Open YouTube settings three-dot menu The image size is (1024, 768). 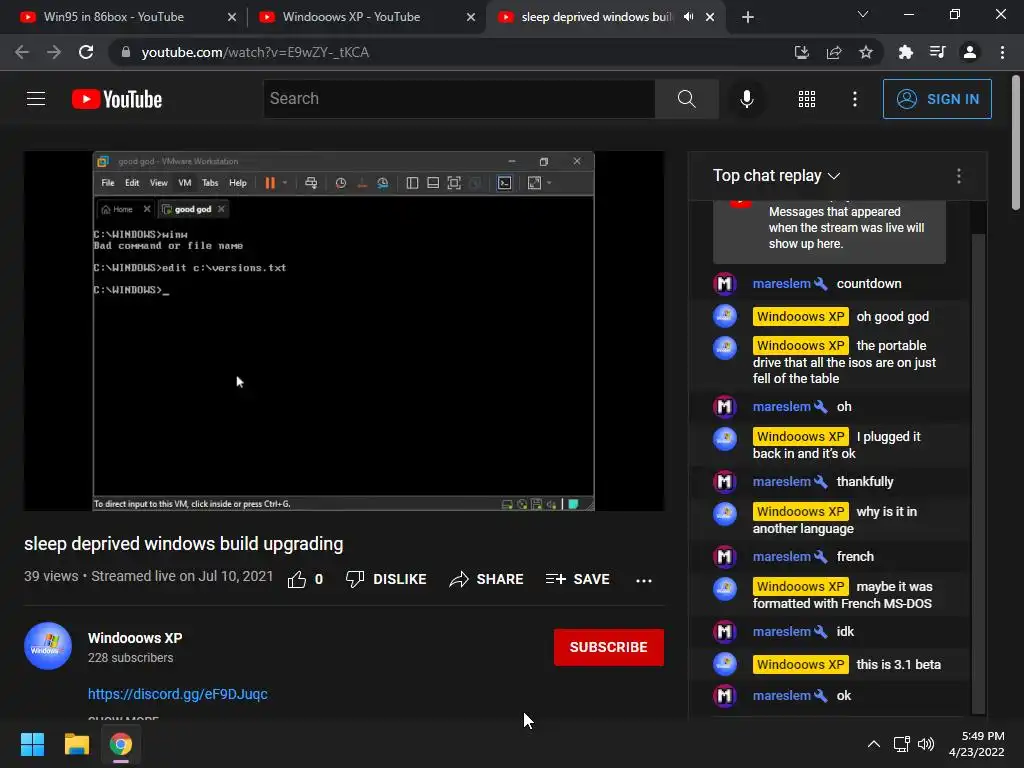pyautogui.click(x=854, y=99)
